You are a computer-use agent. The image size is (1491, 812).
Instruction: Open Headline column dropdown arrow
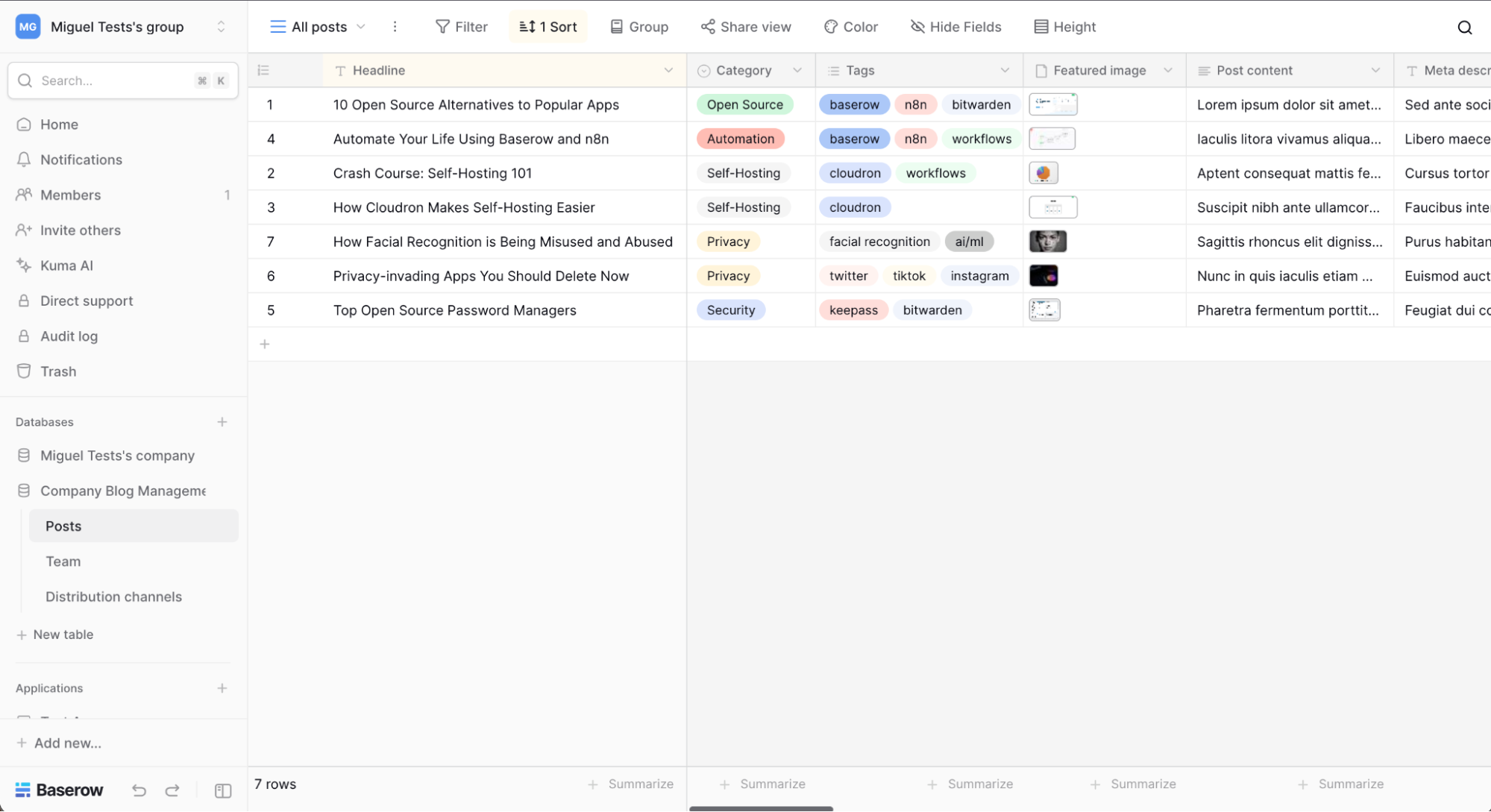[668, 70]
